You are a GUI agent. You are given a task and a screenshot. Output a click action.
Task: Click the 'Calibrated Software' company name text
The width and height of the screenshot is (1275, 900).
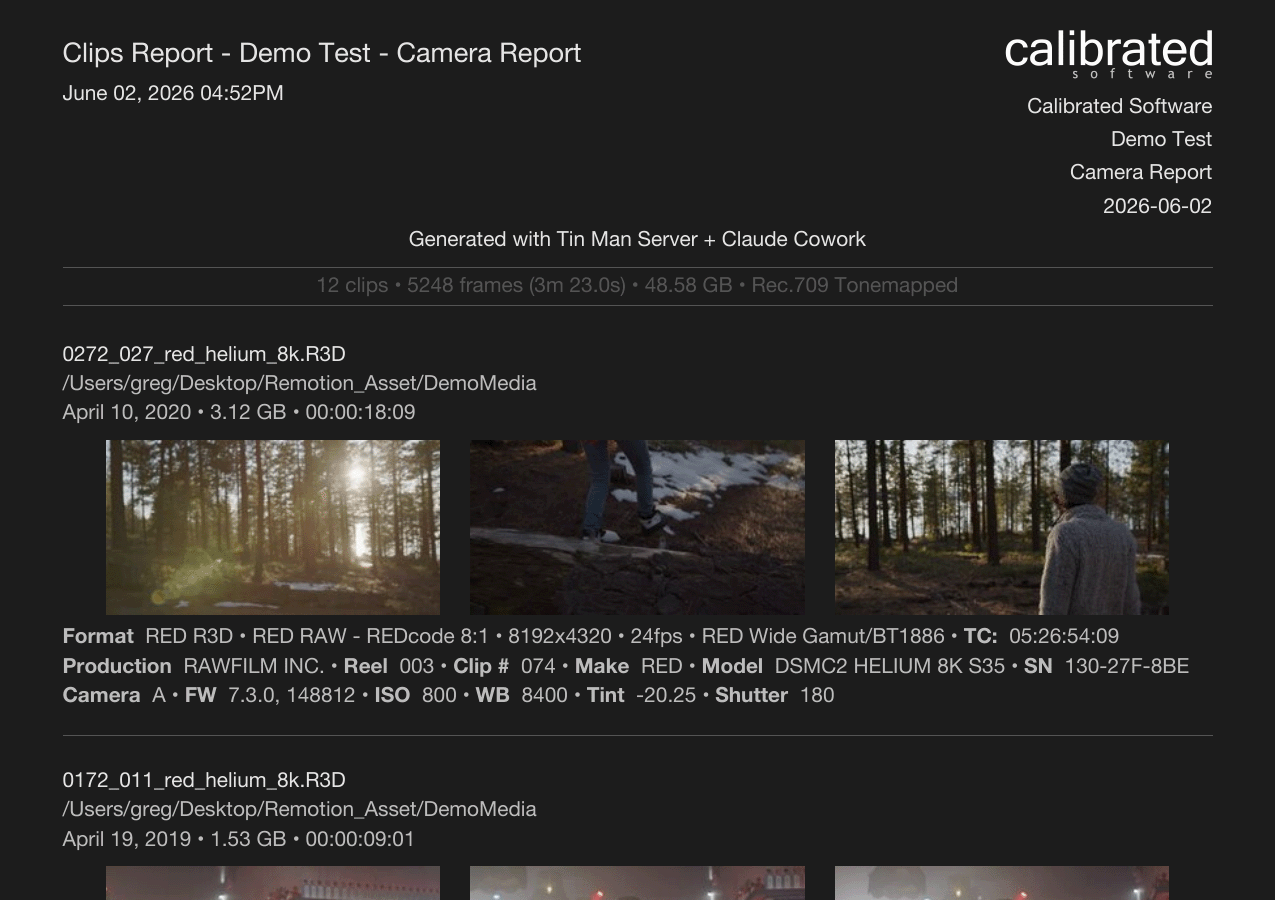pos(1119,106)
